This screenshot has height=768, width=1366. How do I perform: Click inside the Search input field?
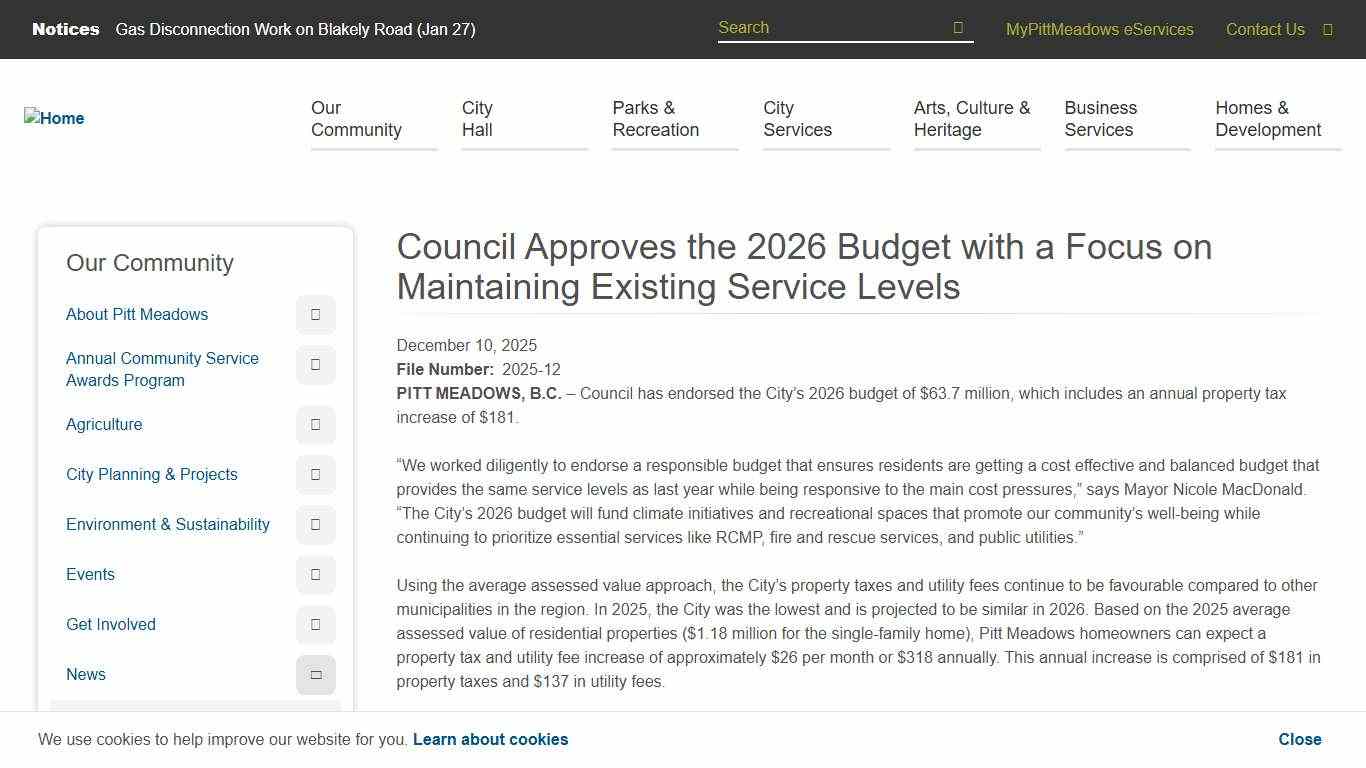830,27
